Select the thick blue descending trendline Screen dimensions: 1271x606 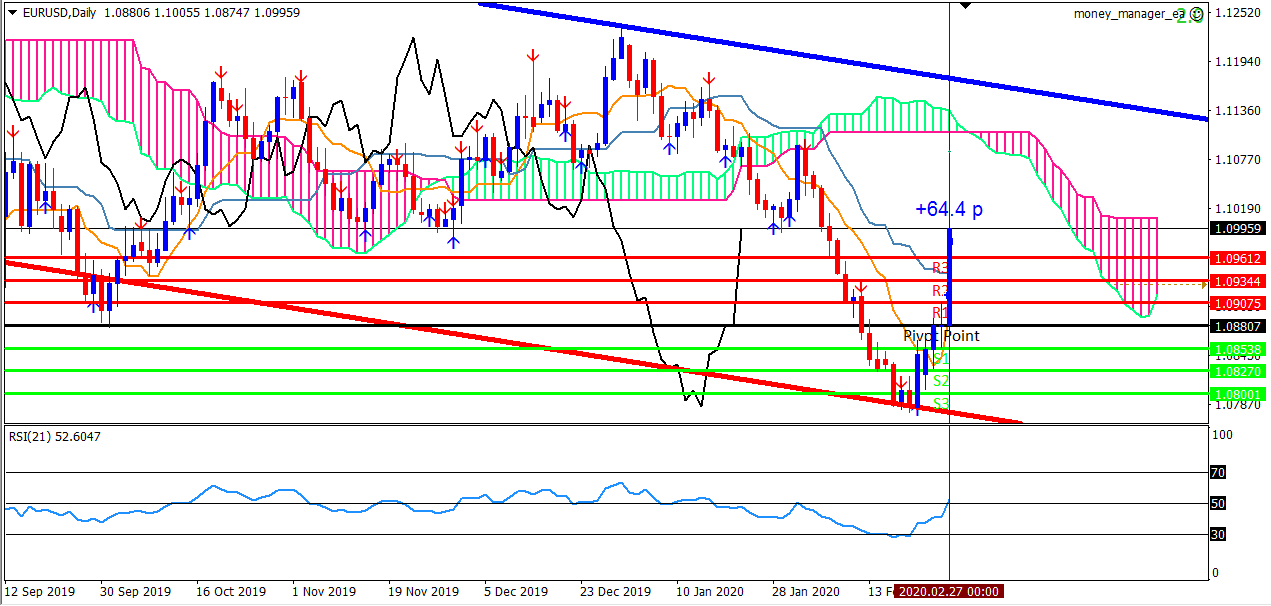[845, 61]
